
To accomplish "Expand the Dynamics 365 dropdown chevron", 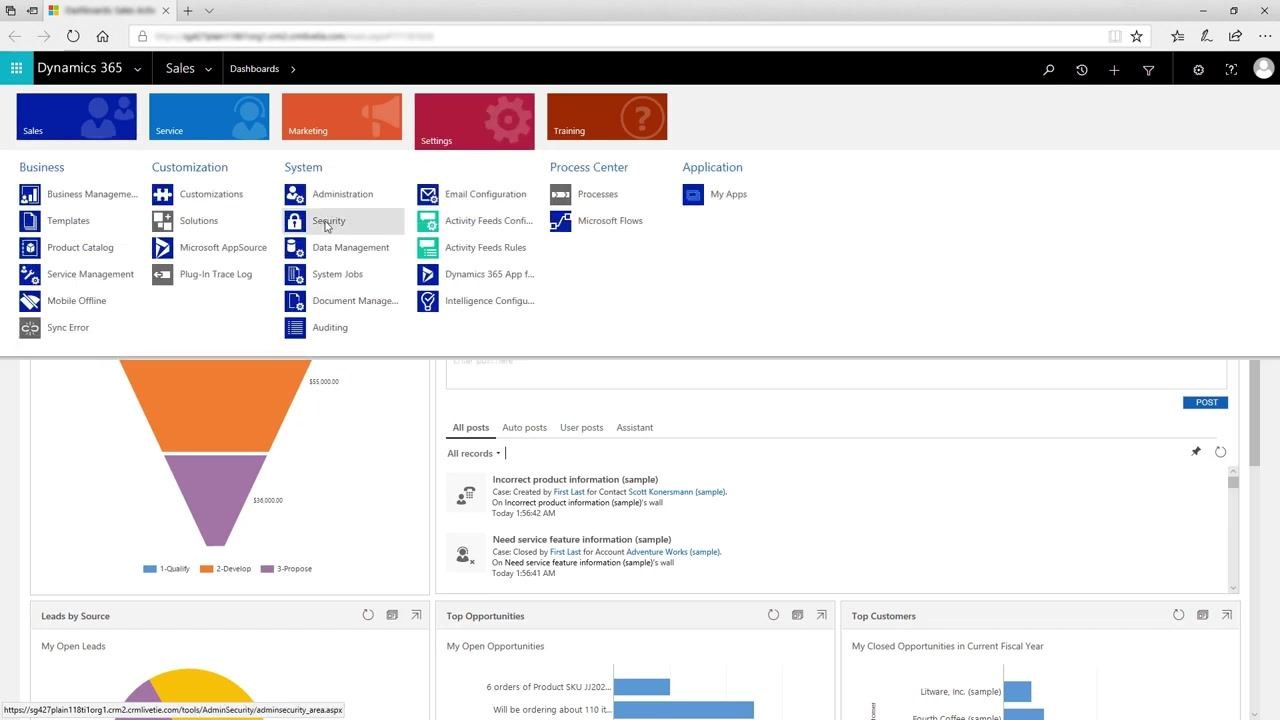I will click(x=138, y=70).
